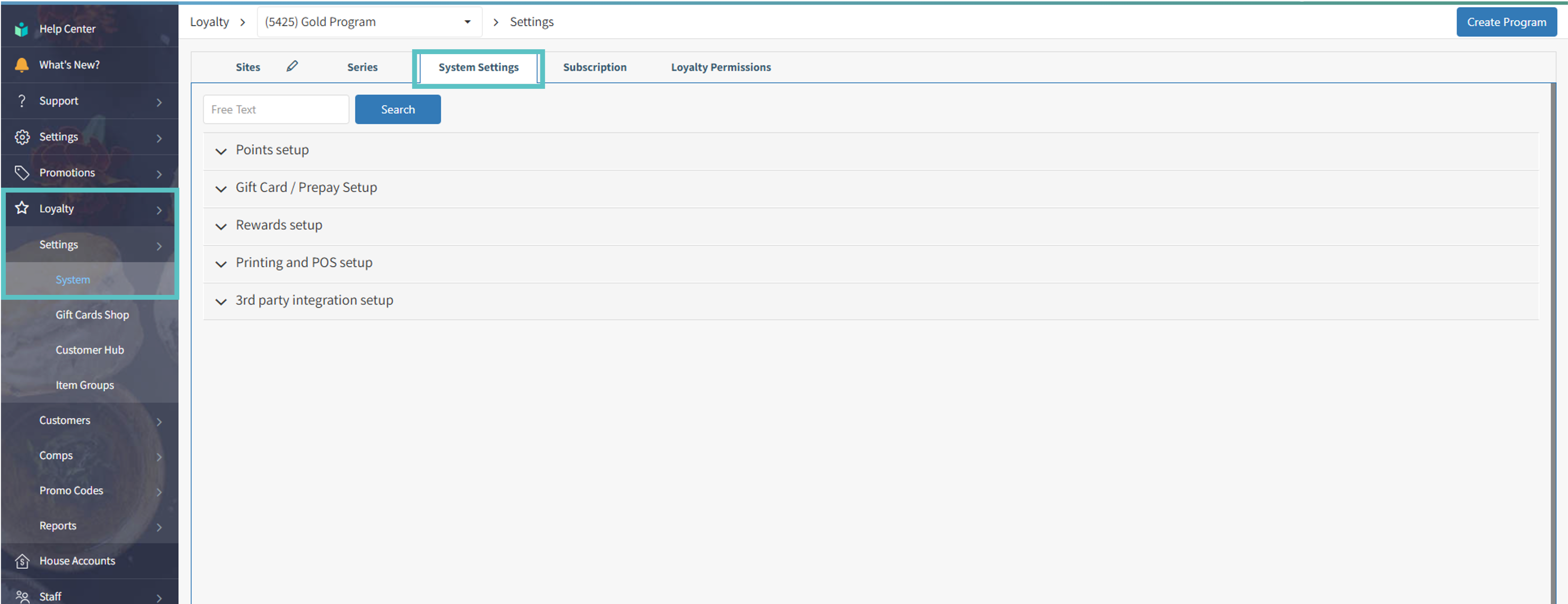
Task: Click the pencil edit icon beside Sites
Action: click(292, 66)
